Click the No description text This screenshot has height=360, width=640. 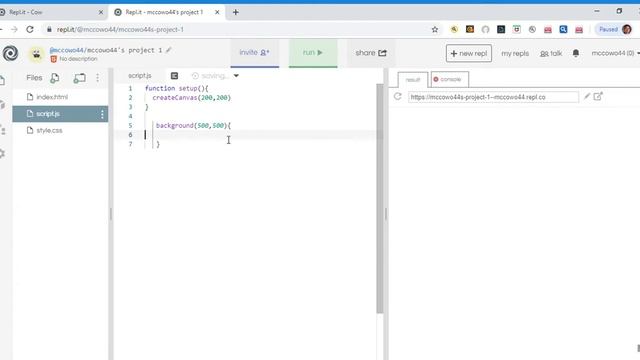(78, 59)
